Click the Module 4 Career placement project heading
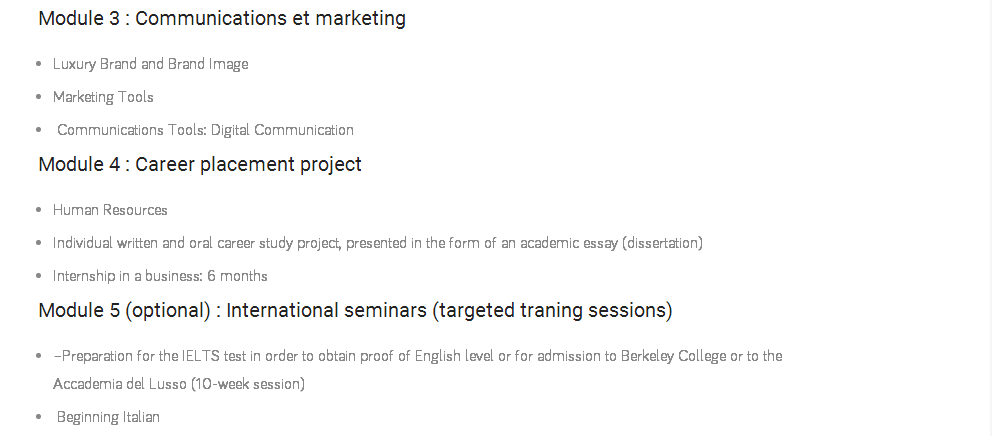Image resolution: width=992 pixels, height=436 pixels. coord(199,164)
